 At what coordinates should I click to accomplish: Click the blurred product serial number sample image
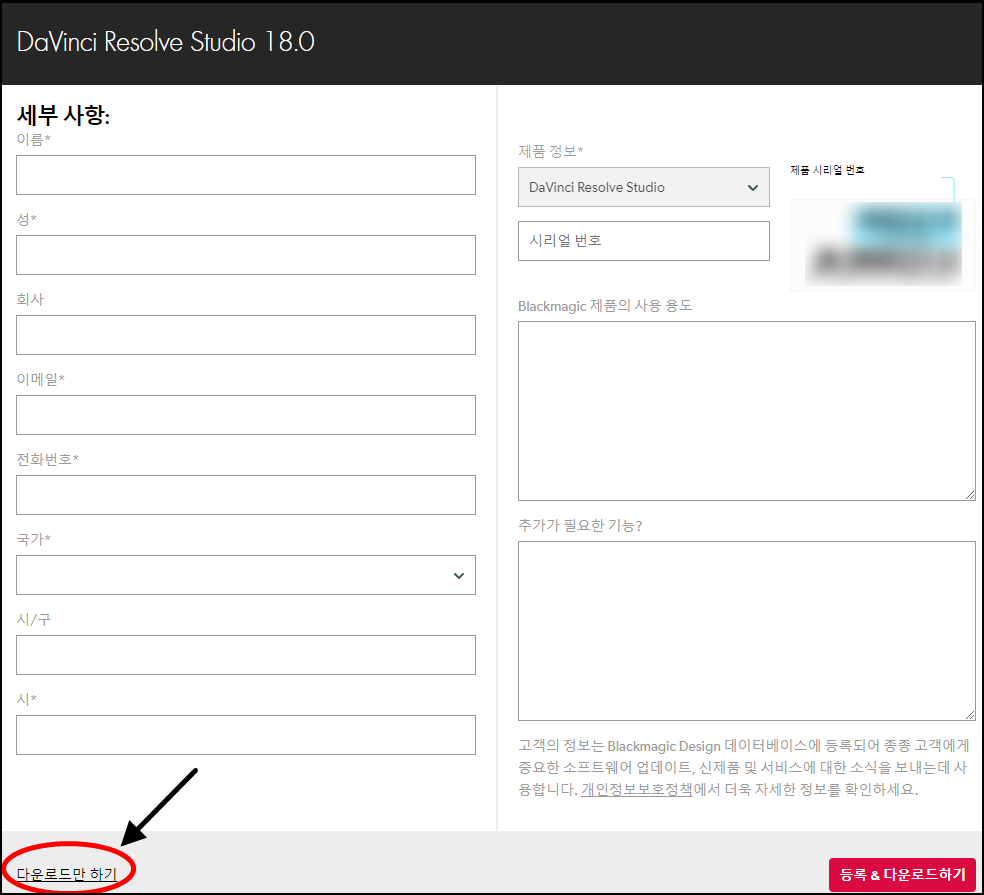[883, 245]
